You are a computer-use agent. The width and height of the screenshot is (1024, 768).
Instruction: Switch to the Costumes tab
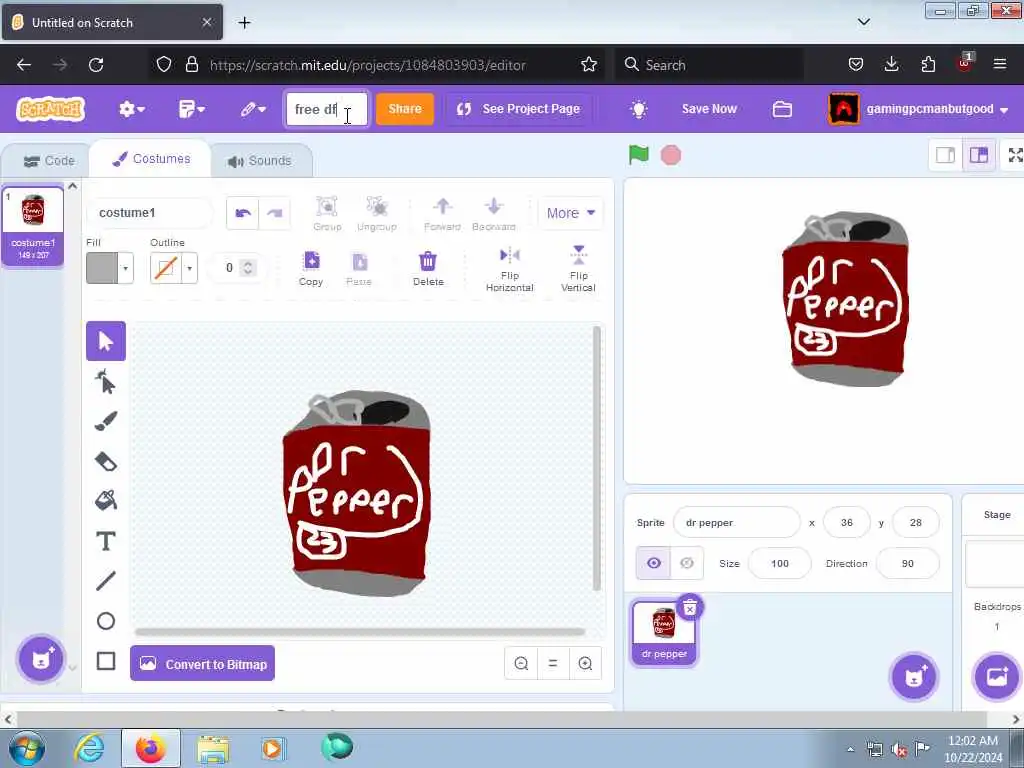(x=152, y=159)
